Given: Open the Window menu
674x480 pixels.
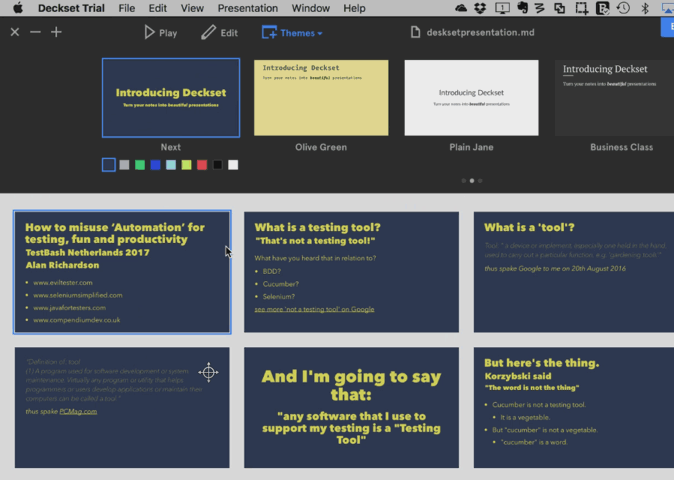Looking at the screenshot, I should [x=311, y=8].
